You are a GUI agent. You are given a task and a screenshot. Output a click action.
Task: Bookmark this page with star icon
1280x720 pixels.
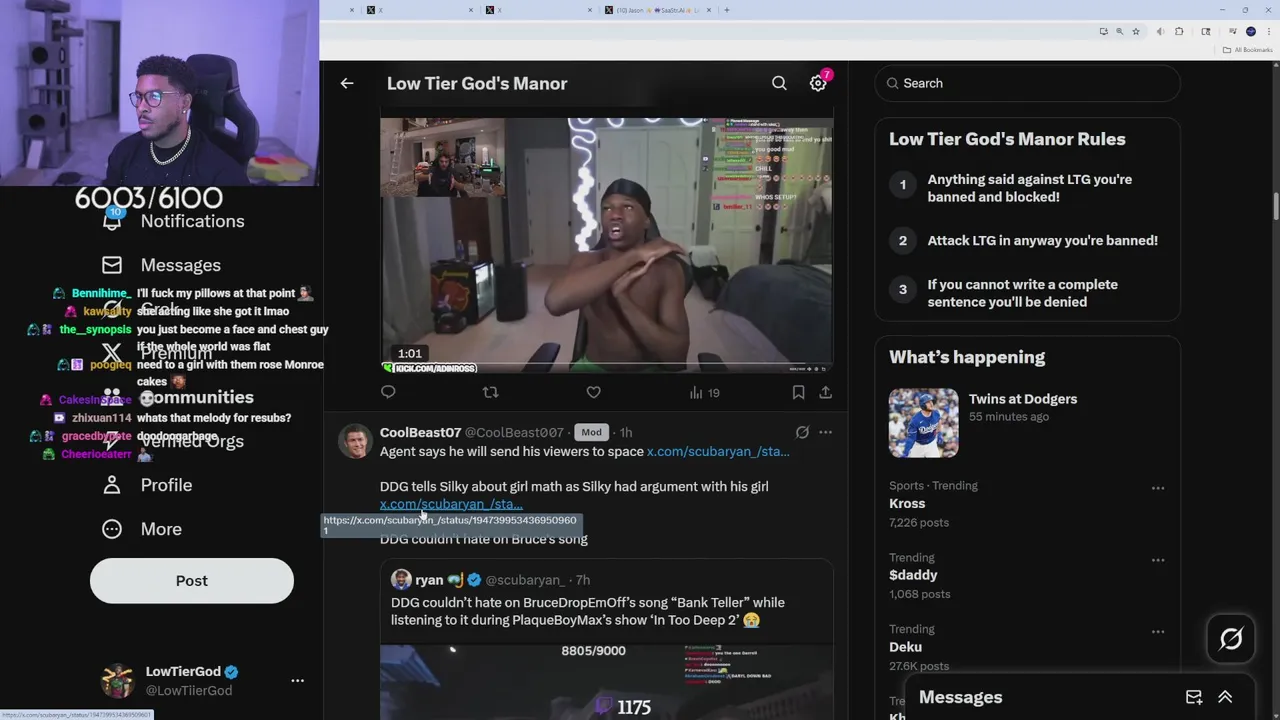(x=1136, y=32)
